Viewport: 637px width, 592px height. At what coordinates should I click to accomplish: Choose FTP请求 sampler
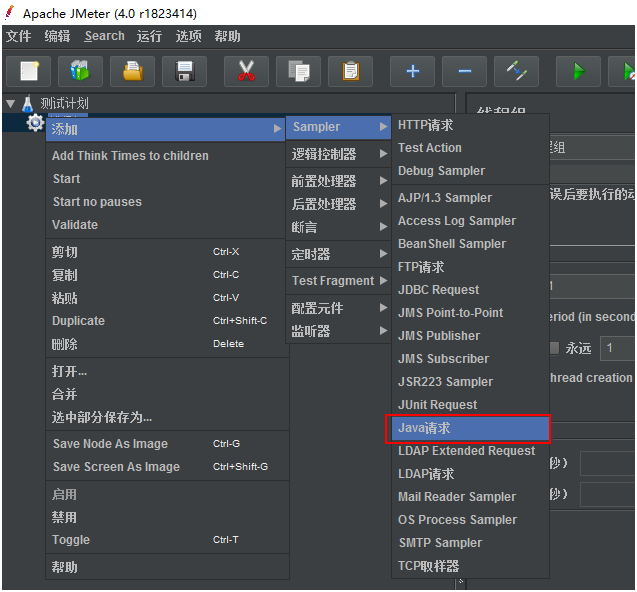tap(470, 267)
